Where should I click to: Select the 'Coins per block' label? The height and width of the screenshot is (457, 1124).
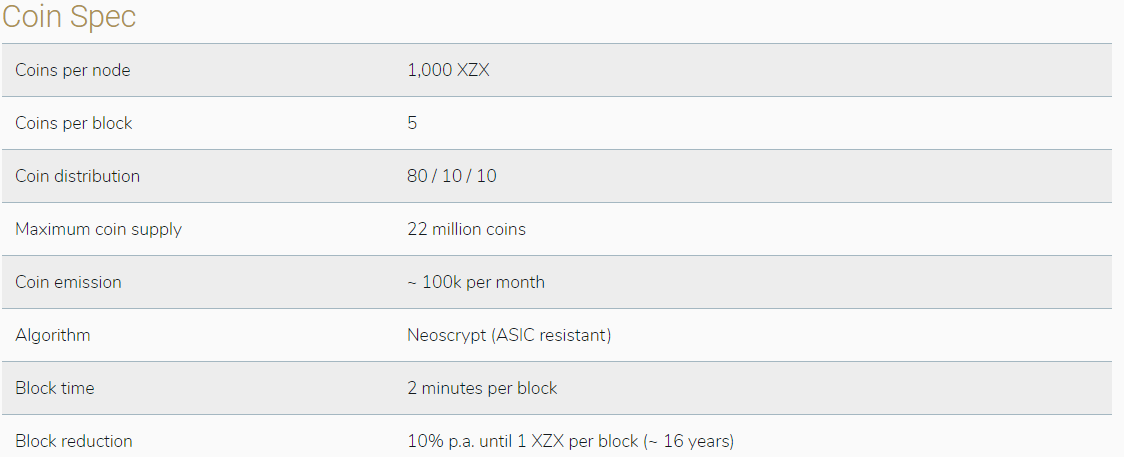pos(74,123)
